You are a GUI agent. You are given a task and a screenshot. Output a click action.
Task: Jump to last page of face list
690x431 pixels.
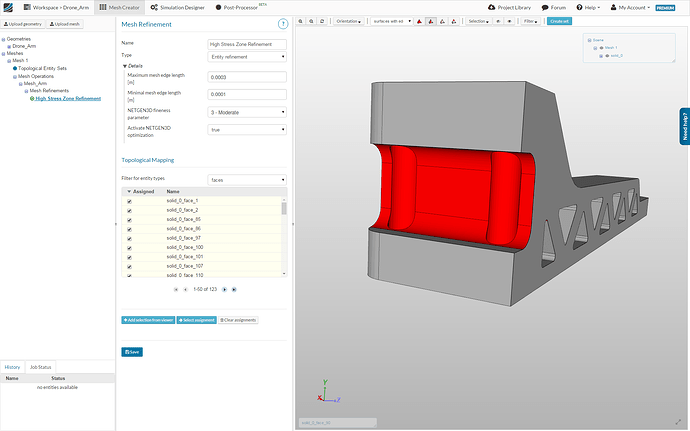coord(234,289)
